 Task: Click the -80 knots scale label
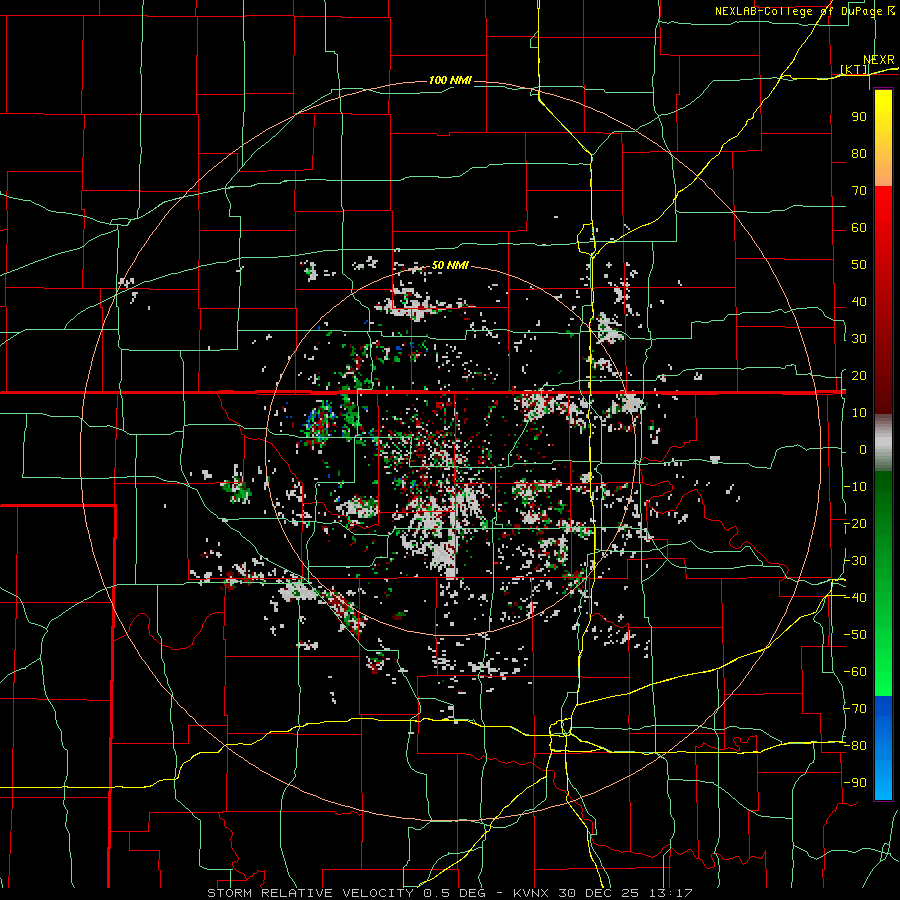click(855, 746)
